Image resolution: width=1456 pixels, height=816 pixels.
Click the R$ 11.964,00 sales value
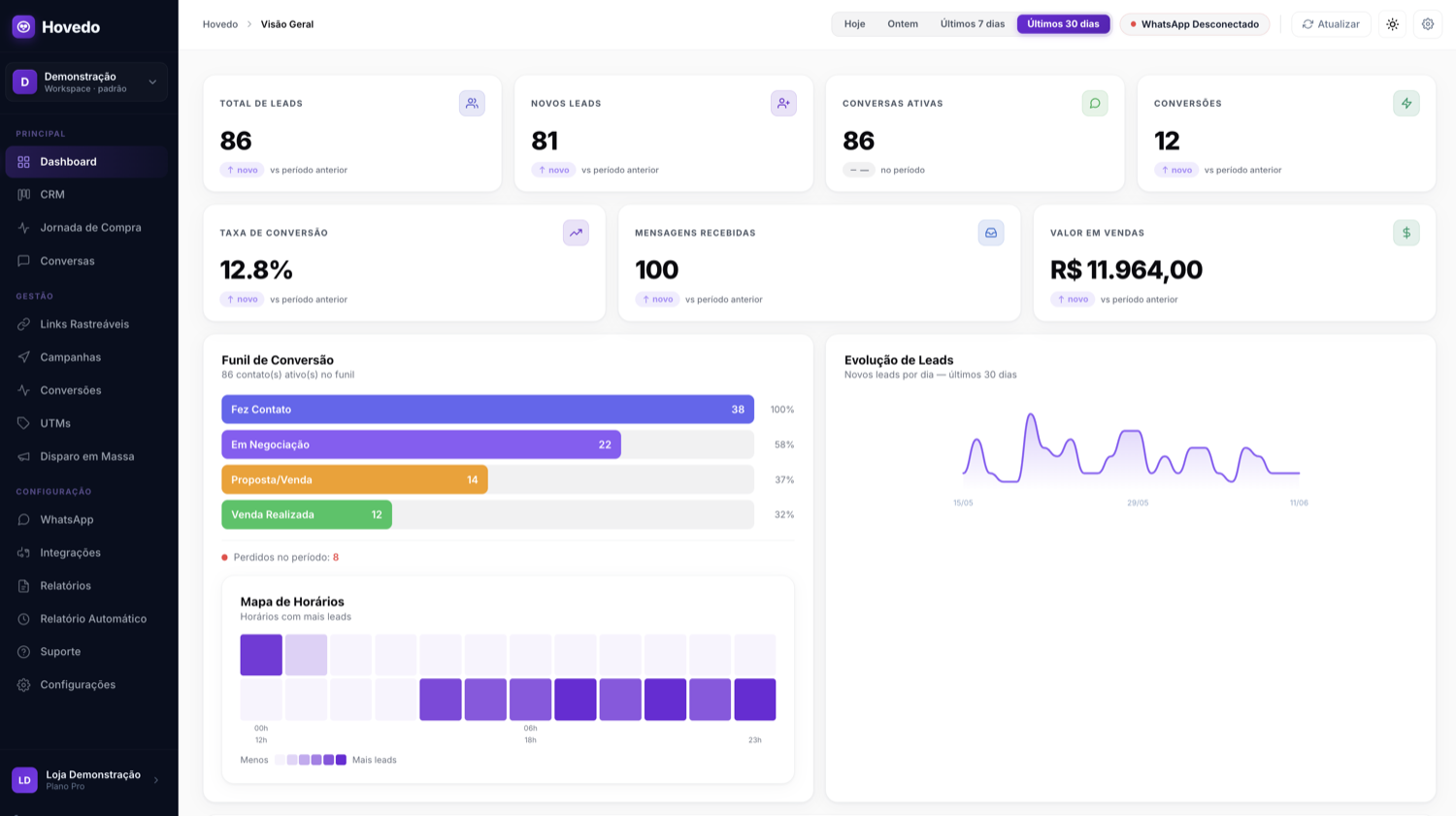click(x=1126, y=270)
